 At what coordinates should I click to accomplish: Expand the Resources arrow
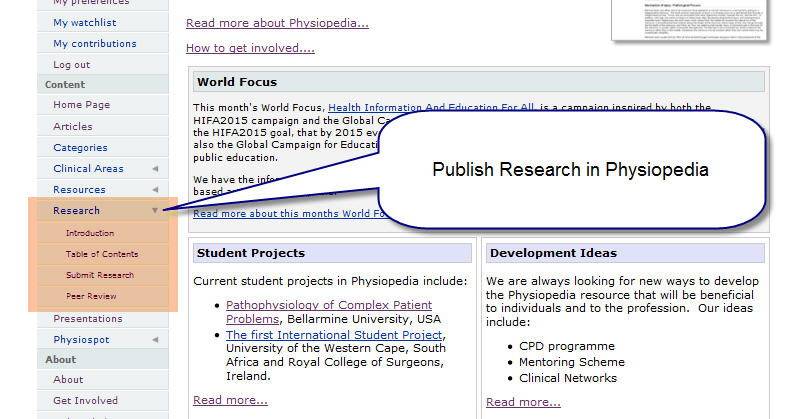(x=155, y=190)
